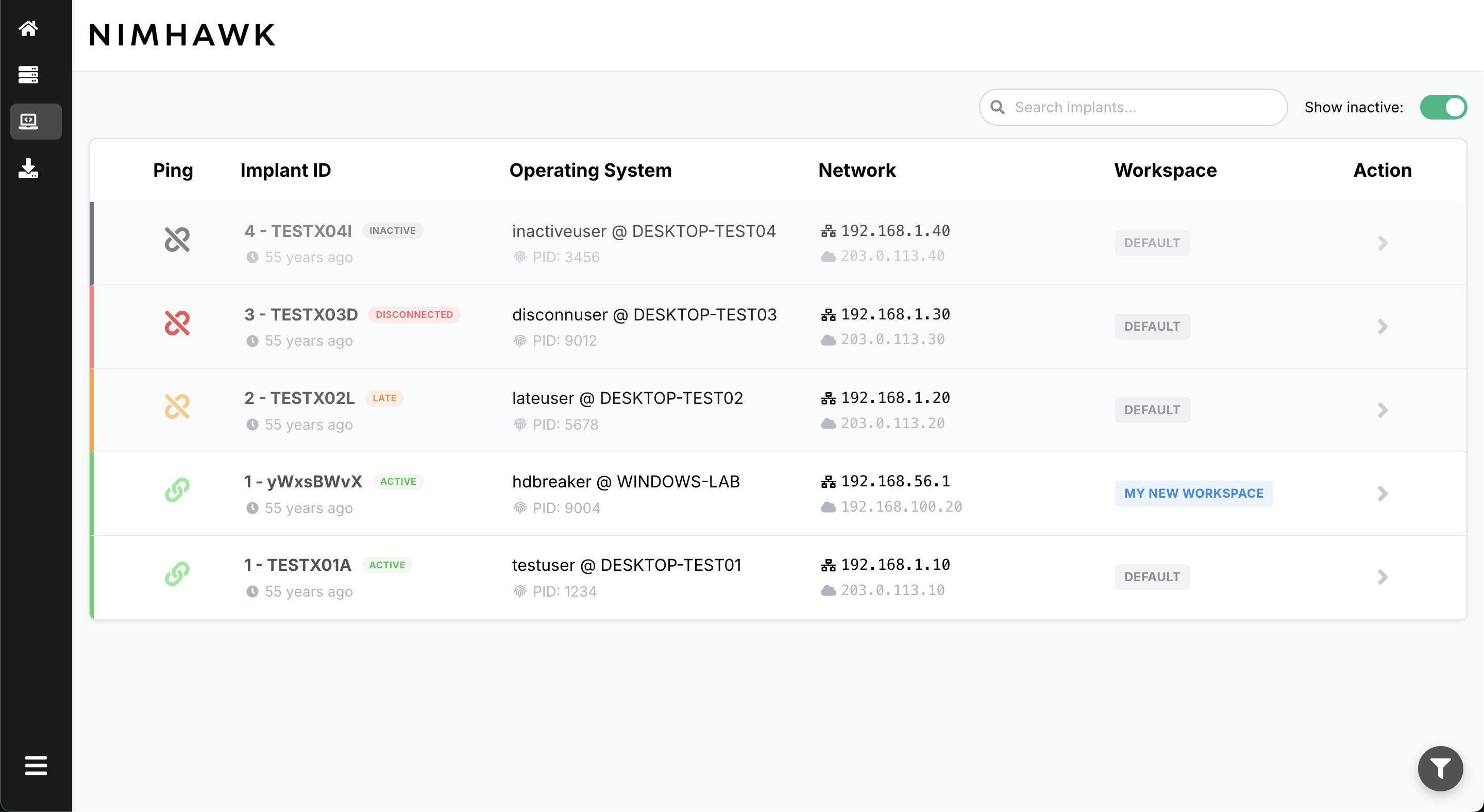
Task: Click disconnuser @ DESKTOP-TEST03 text
Action: point(645,314)
